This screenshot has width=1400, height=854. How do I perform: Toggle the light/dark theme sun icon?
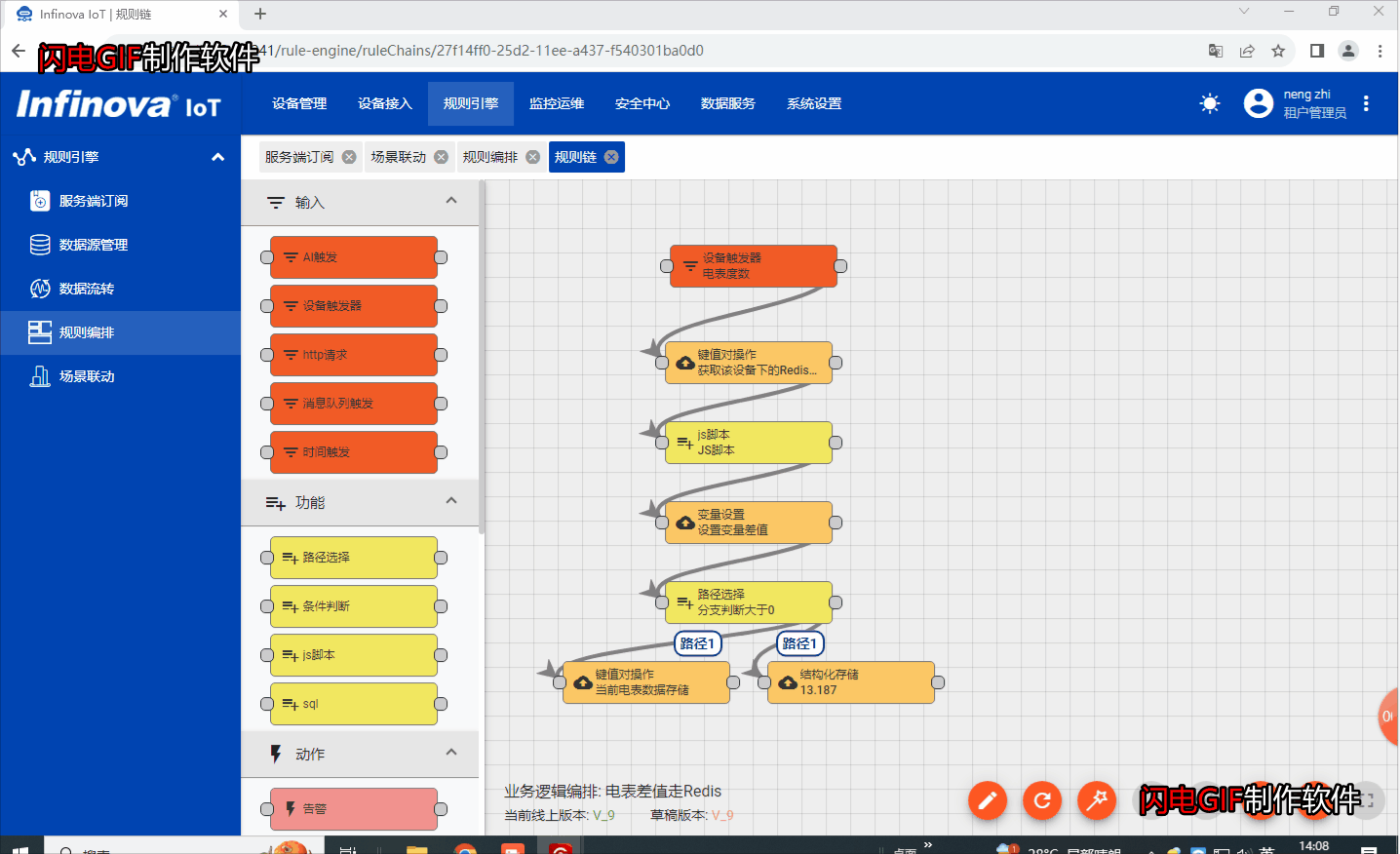point(1210,103)
